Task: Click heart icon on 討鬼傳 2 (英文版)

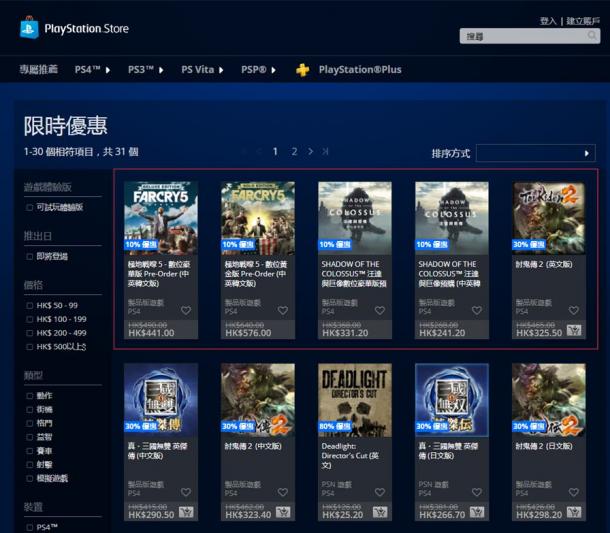Action: [573, 310]
